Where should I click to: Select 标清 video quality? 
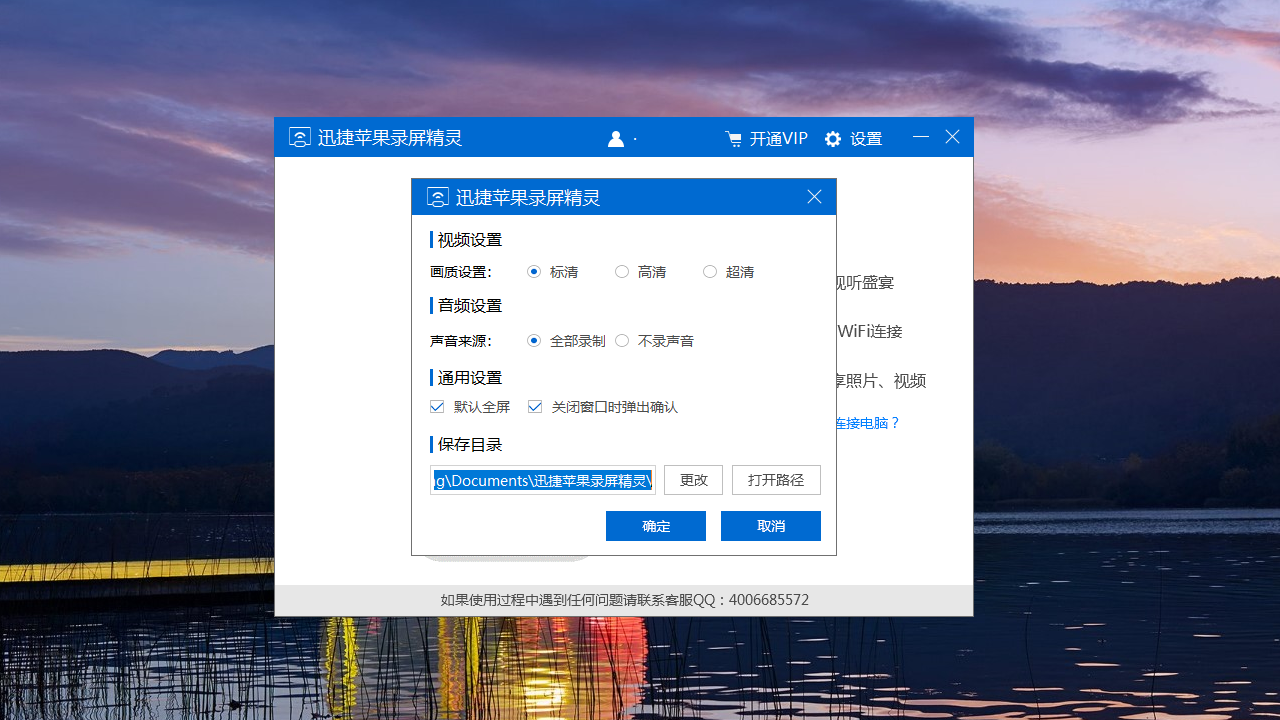(534, 271)
